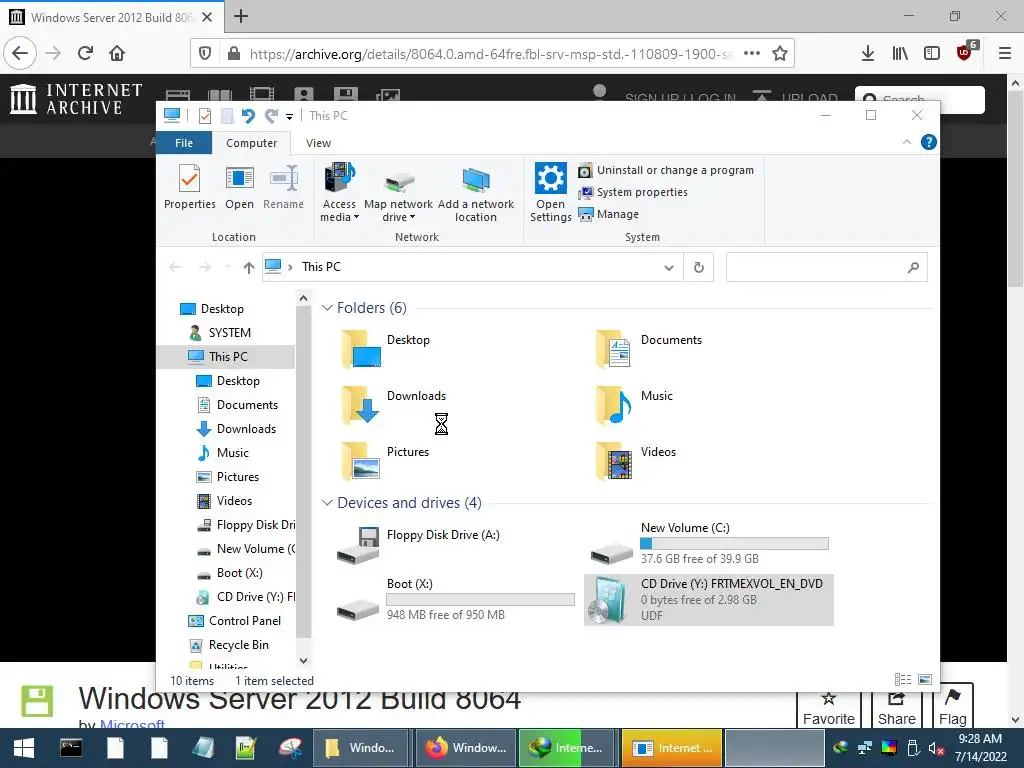Select the Pictures folder in content pane
1024x768 pixels.
(x=385, y=461)
